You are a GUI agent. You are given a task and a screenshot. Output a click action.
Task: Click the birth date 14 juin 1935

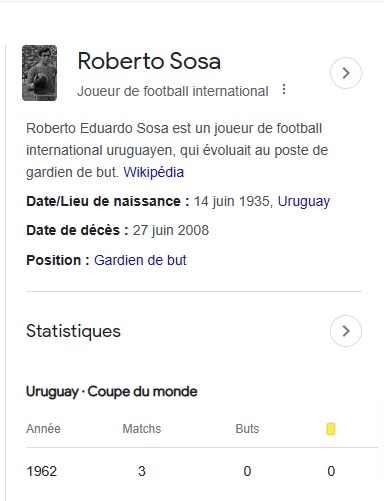pos(232,201)
